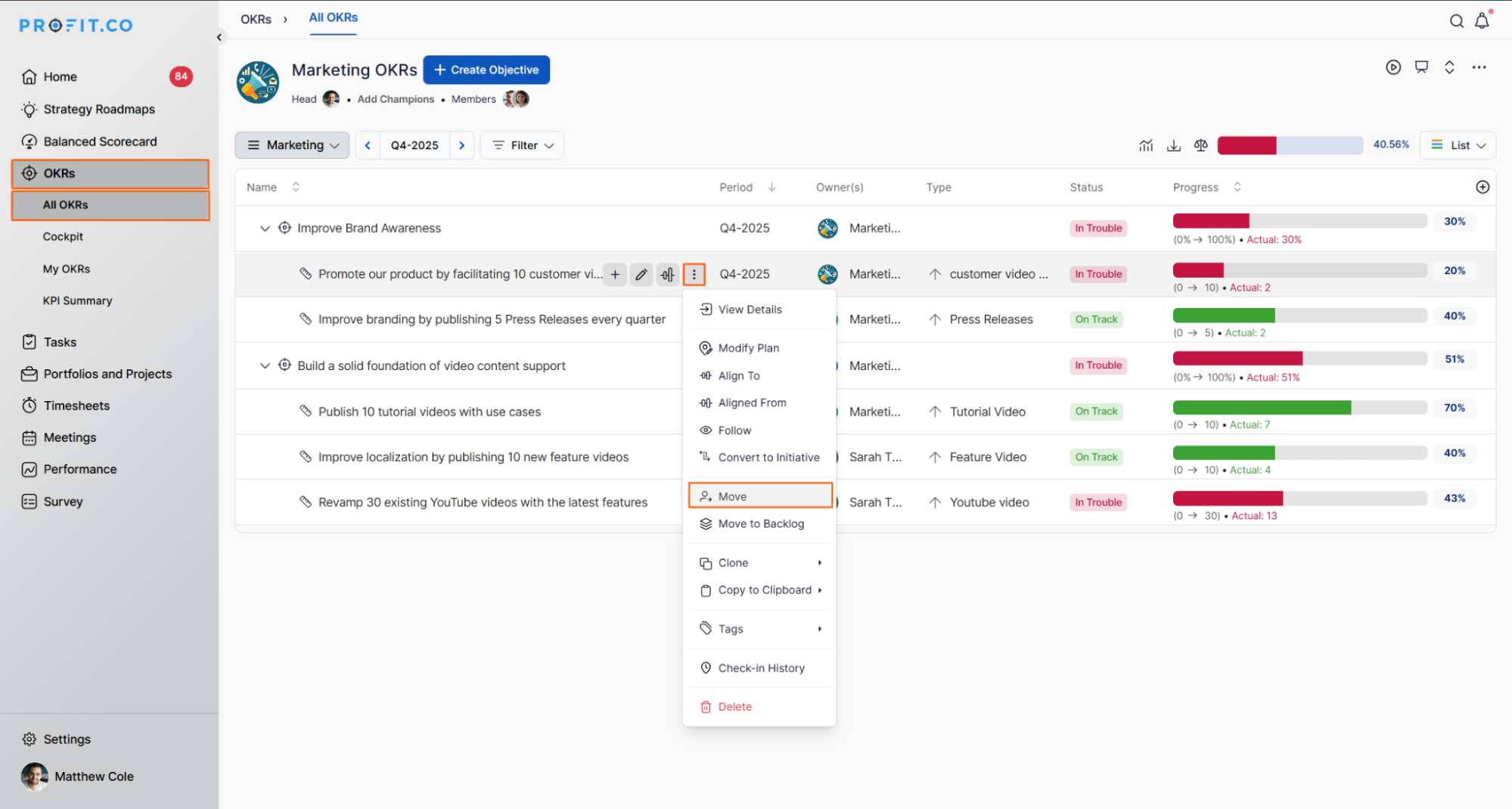Collapse Build a solid foundation objective
The width and height of the screenshot is (1512, 809).
pos(265,366)
